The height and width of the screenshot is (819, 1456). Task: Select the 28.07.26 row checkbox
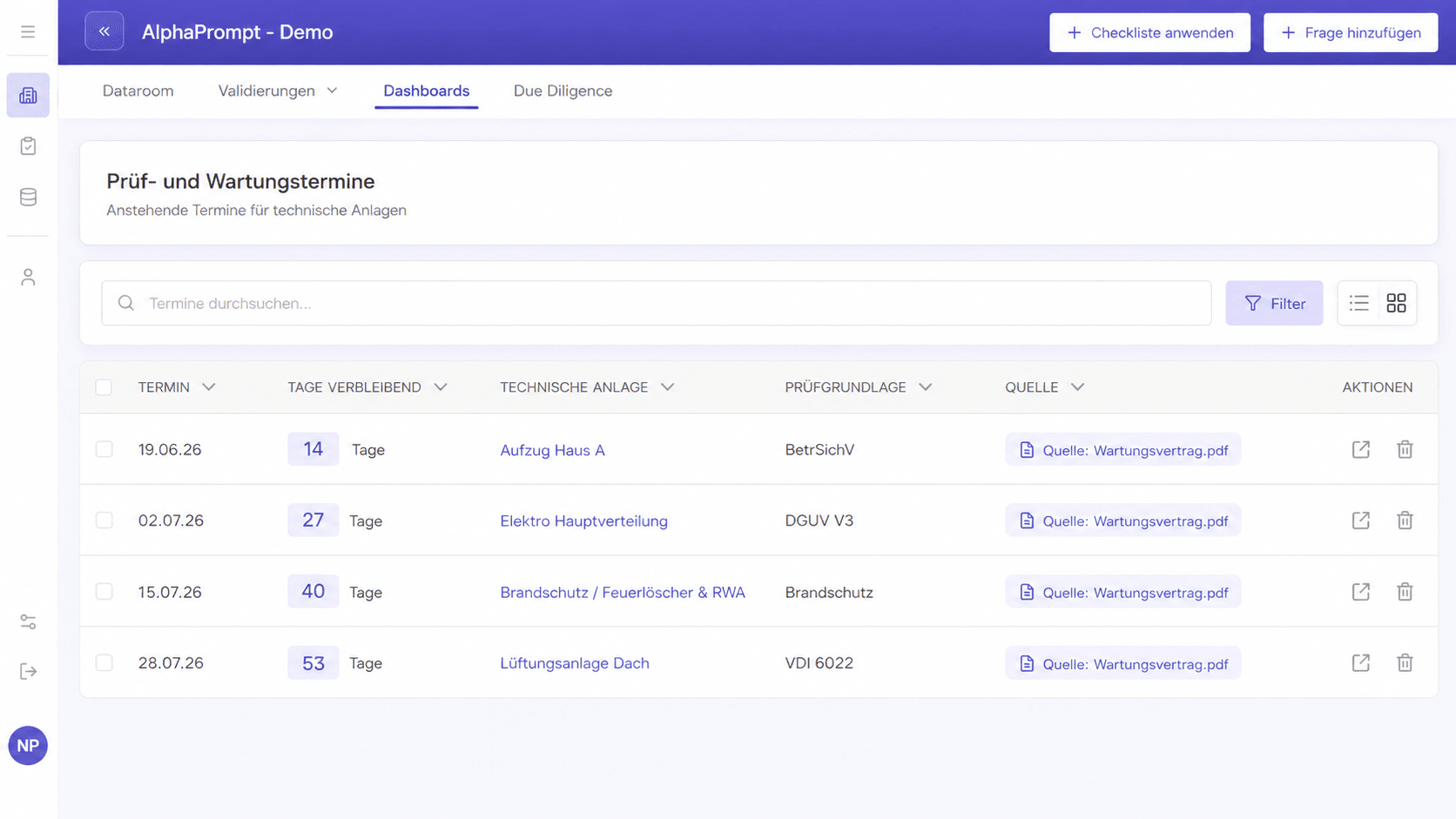[x=104, y=663]
